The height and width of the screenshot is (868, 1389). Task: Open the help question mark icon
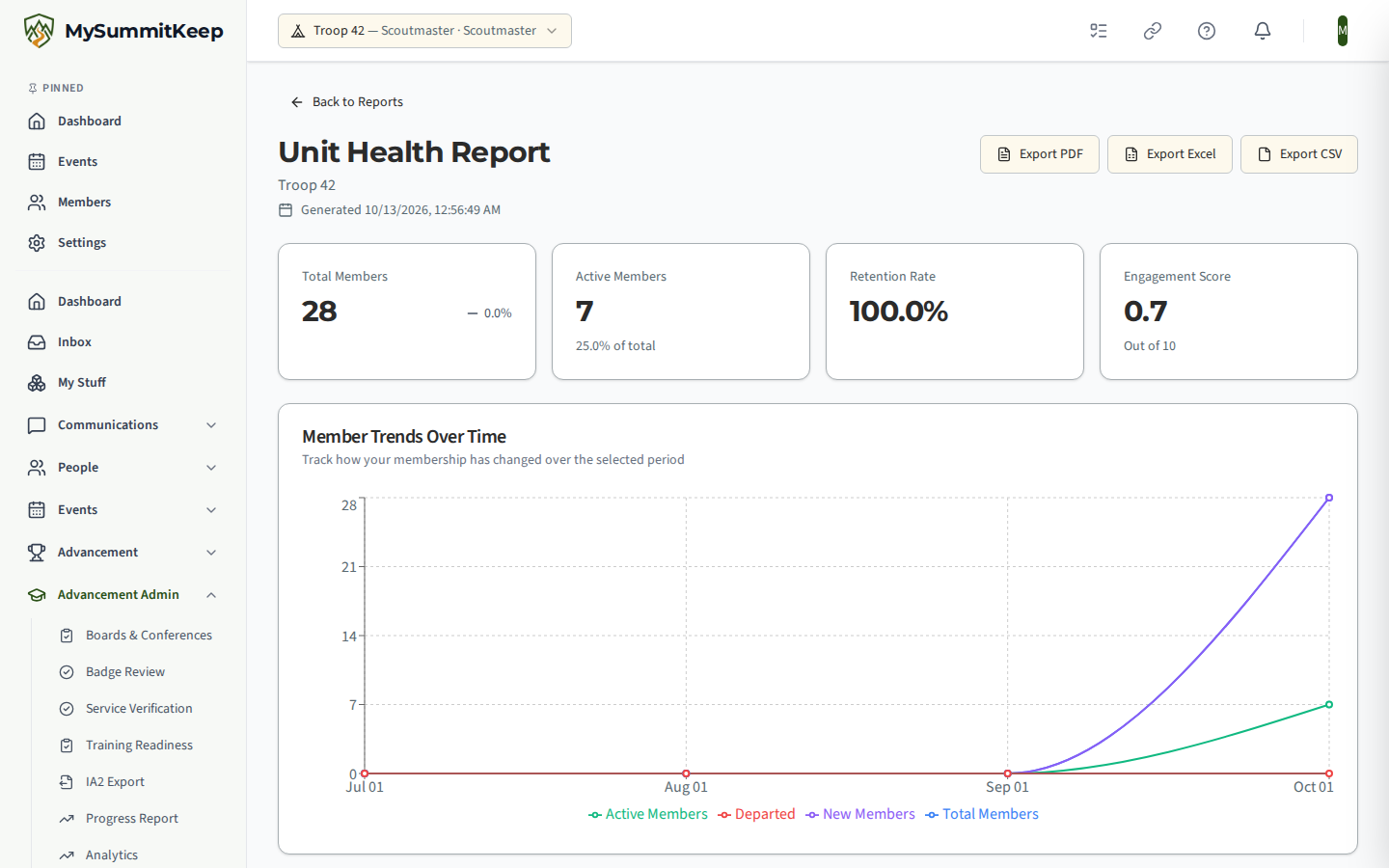tap(1207, 31)
